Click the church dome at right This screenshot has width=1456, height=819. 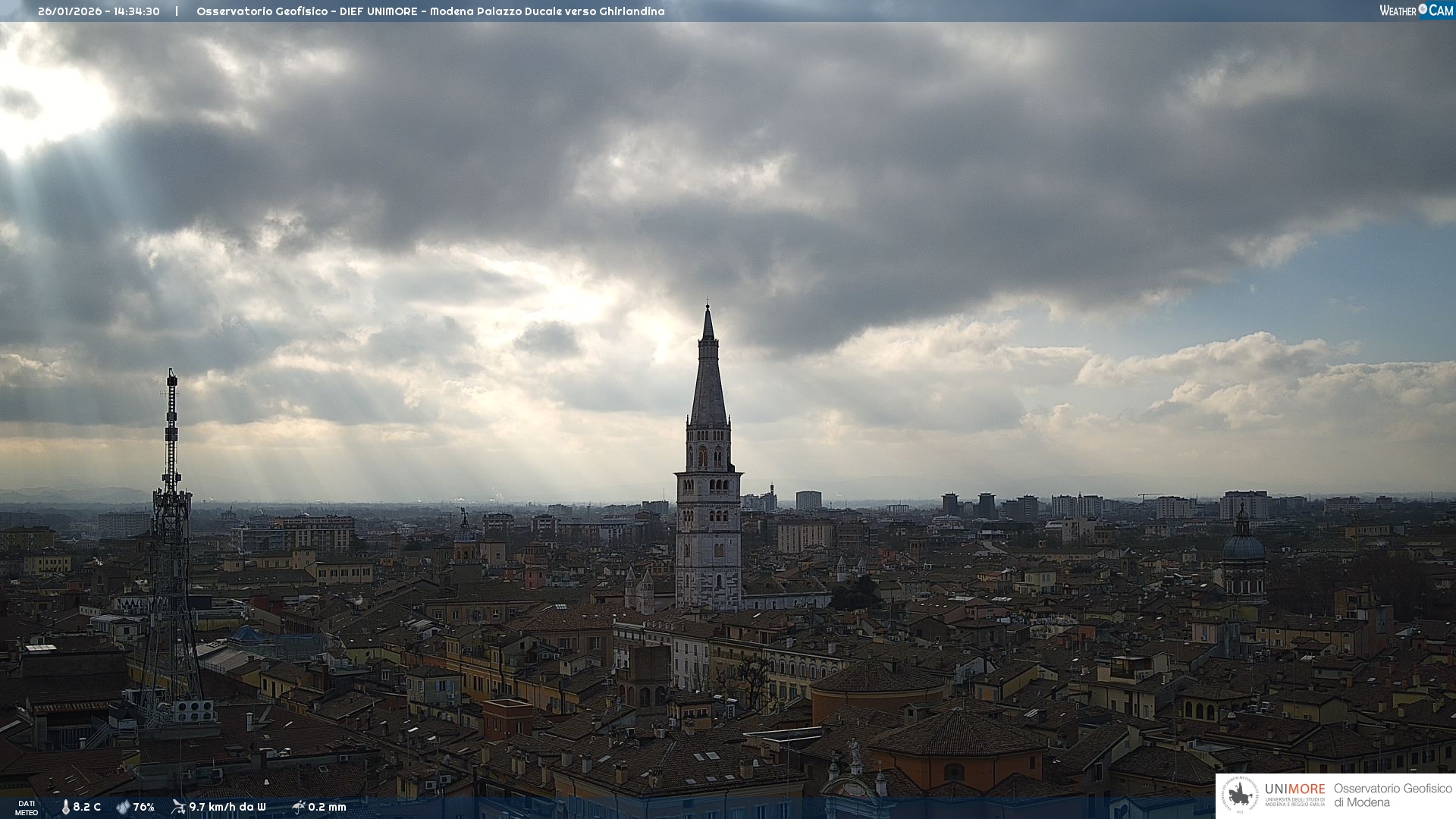point(1244,546)
